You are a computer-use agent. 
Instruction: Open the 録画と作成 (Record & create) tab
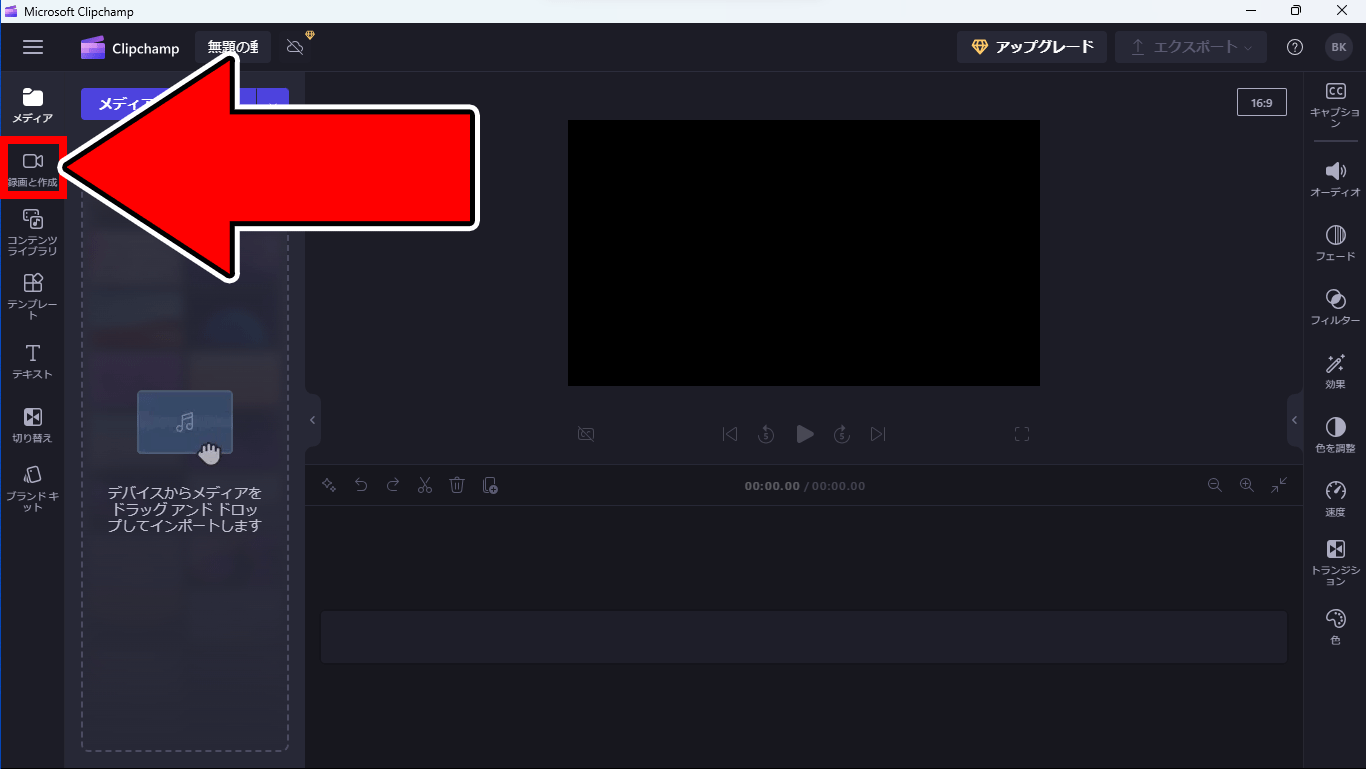pos(33,169)
